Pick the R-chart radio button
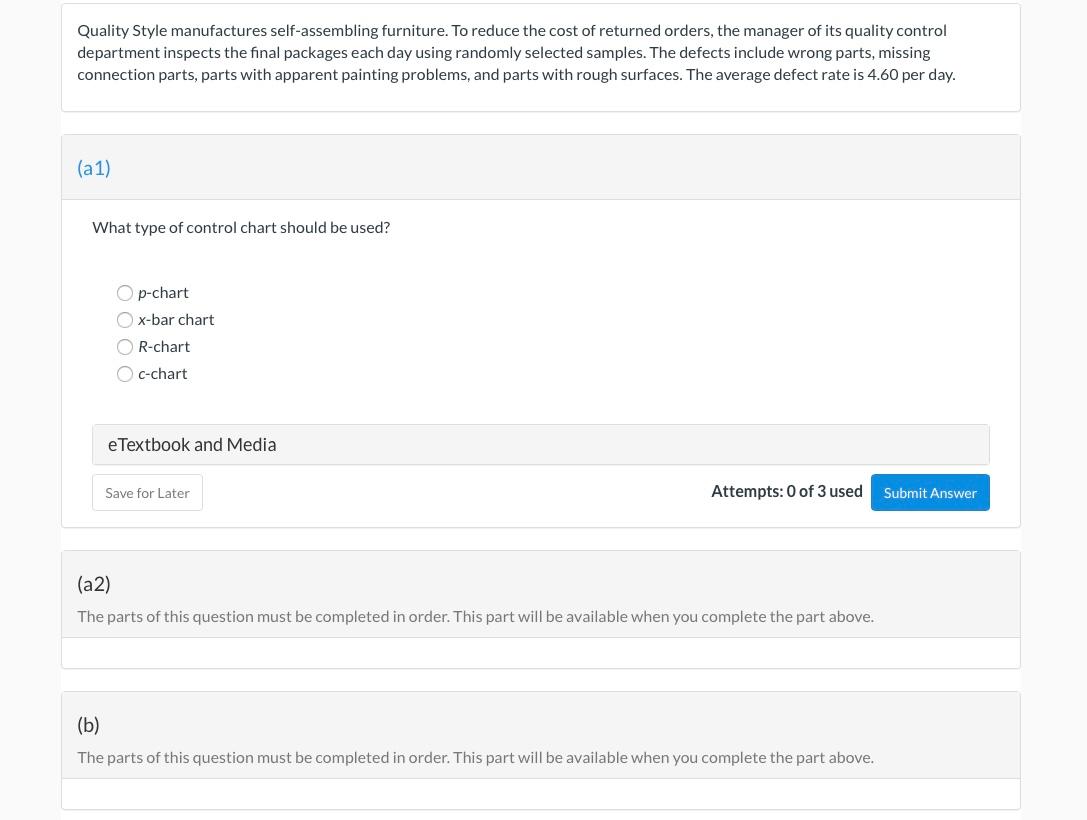Screen dimensions: 1087x820 pos(125,347)
